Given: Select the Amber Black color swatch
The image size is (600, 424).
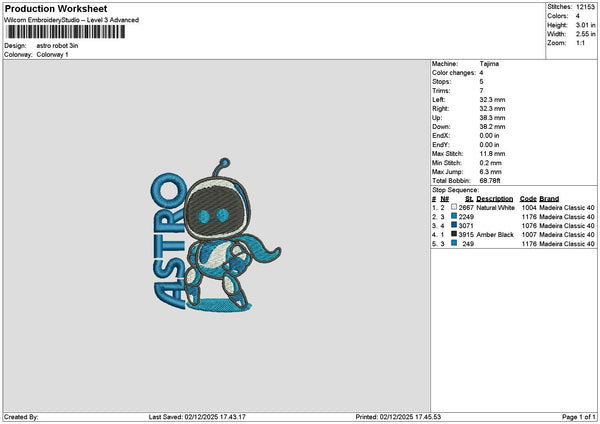Looking at the screenshot, I should coord(454,234).
